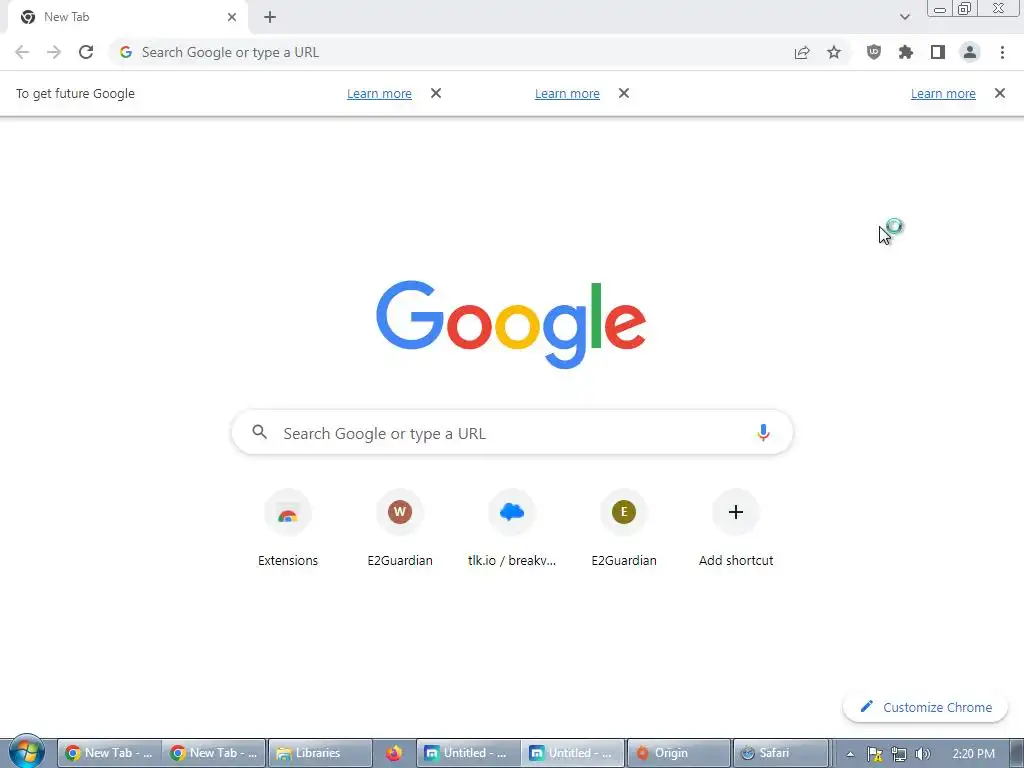Toggle the side panel

coord(938,52)
